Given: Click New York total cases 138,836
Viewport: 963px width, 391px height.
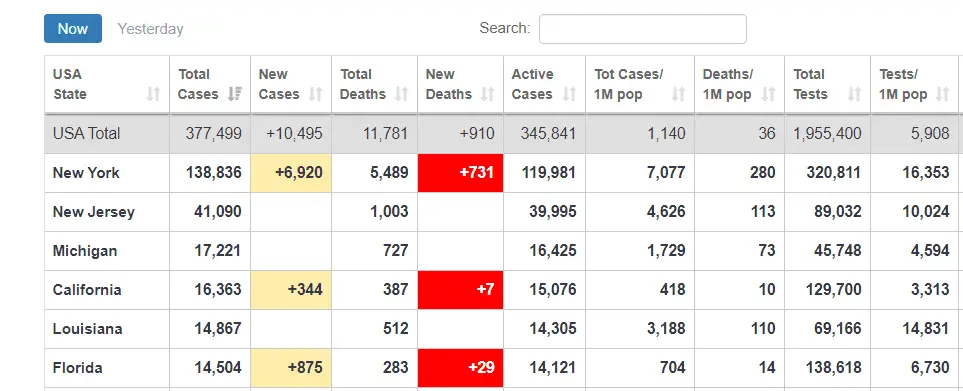Looking at the screenshot, I should point(214,172).
